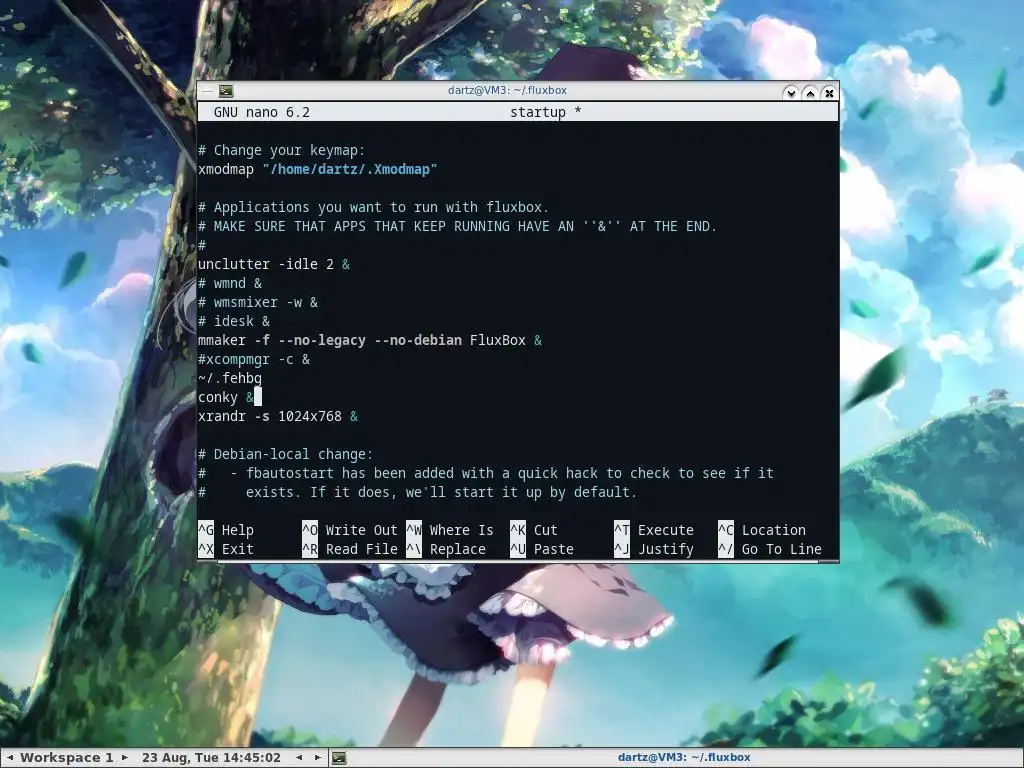Screen dimensions: 1024x768
Task: Click the 'xmodmap' command word
Action: (x=226, y=169)
